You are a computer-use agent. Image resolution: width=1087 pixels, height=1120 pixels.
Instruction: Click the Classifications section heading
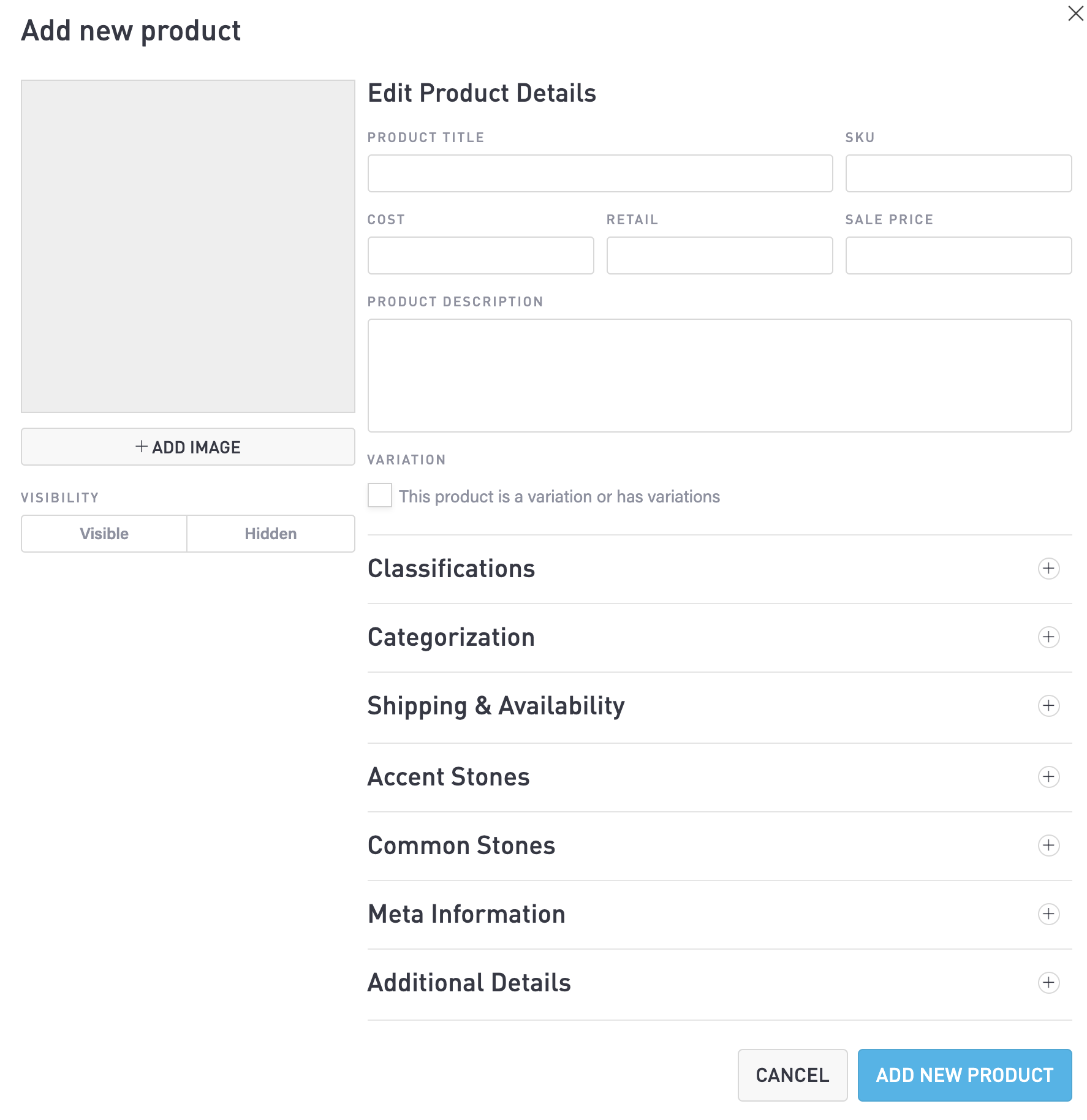(451, 569)
